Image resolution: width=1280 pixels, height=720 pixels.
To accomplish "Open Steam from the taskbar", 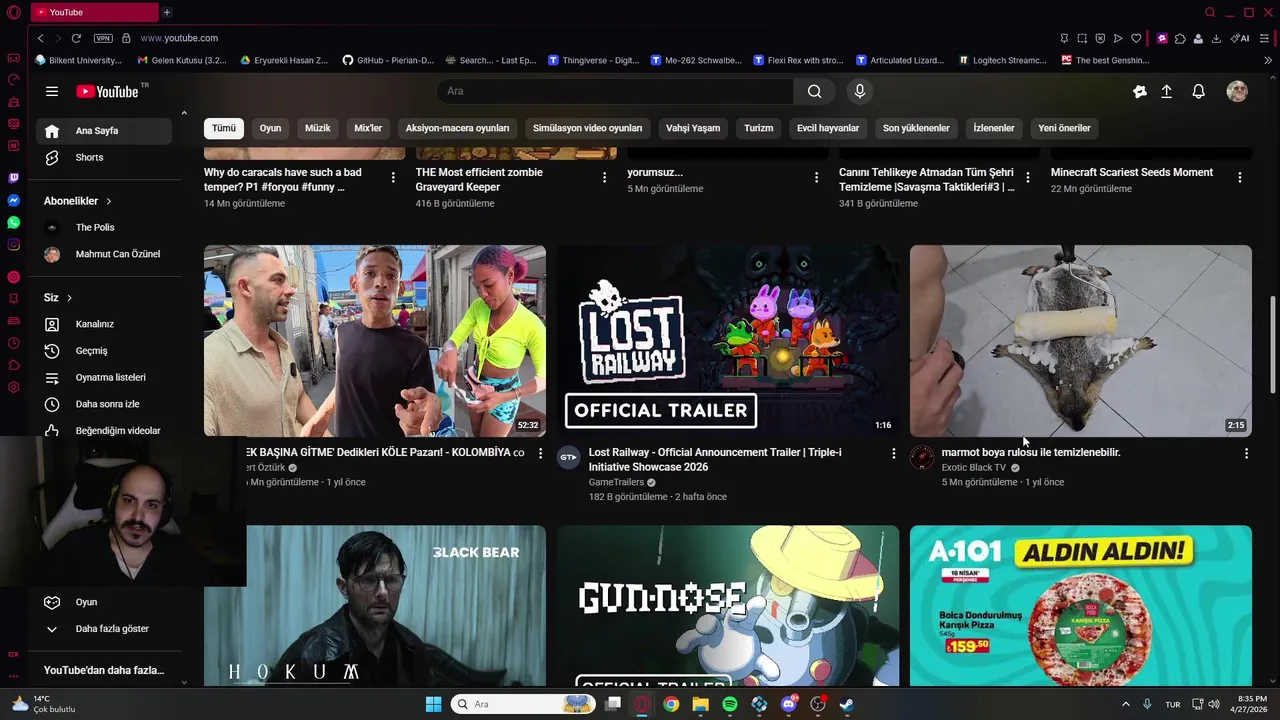I will point(846,704).
